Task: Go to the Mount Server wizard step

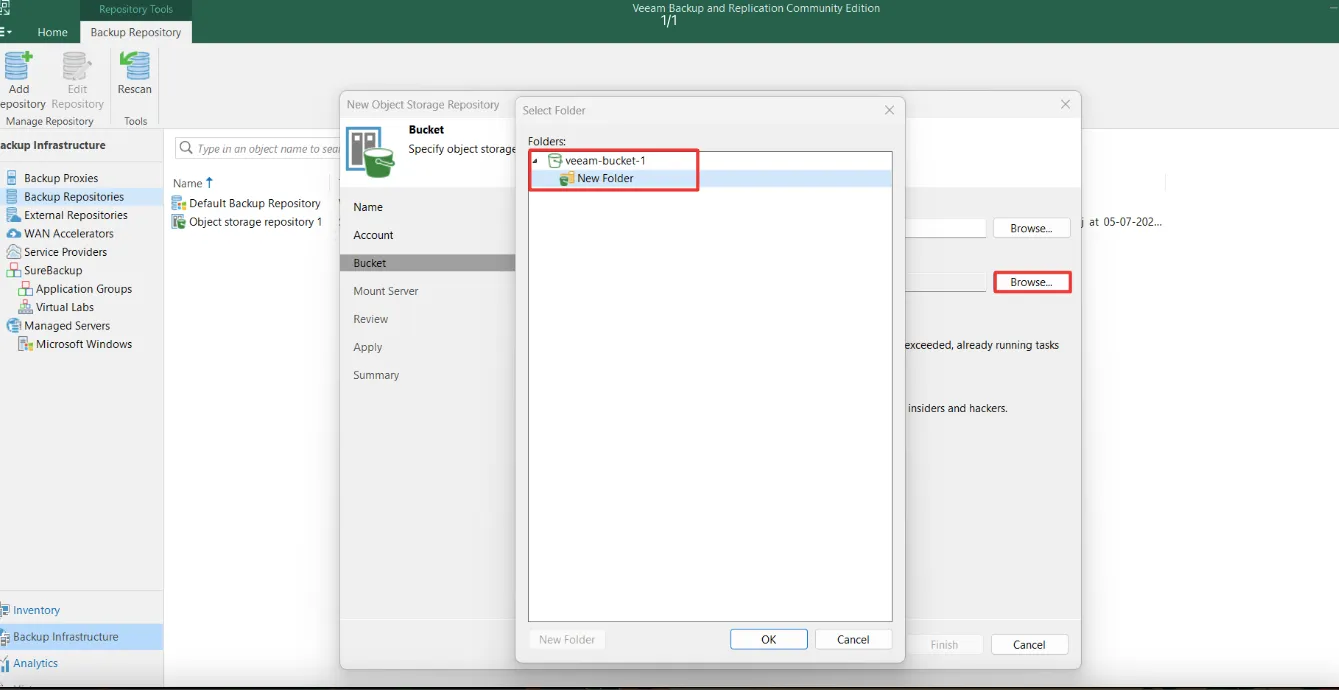Action: point(386,291)
